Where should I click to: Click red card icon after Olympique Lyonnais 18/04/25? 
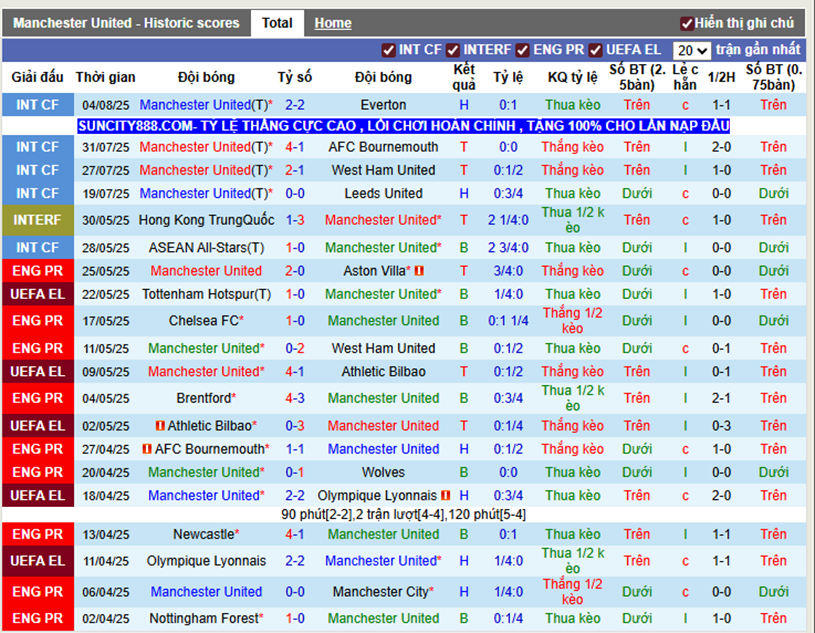pyautogui.click(x=445, y=495)
